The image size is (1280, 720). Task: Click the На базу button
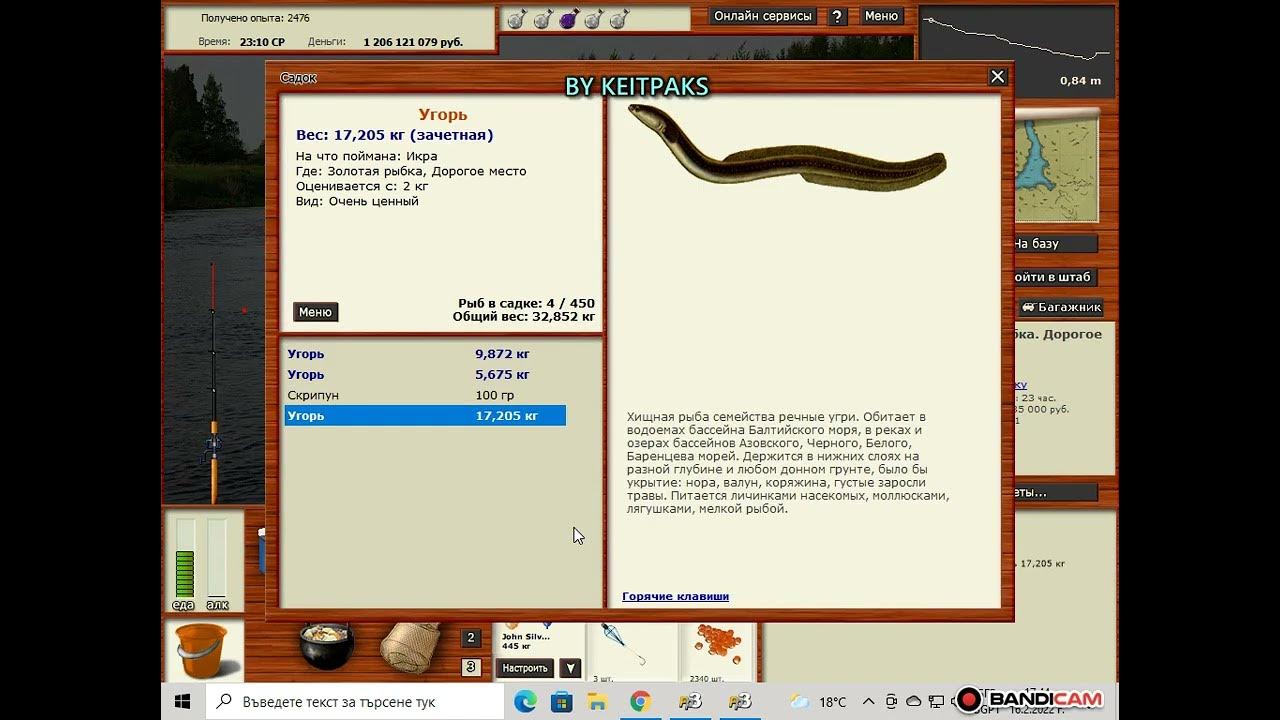(x=1055, y=244)
